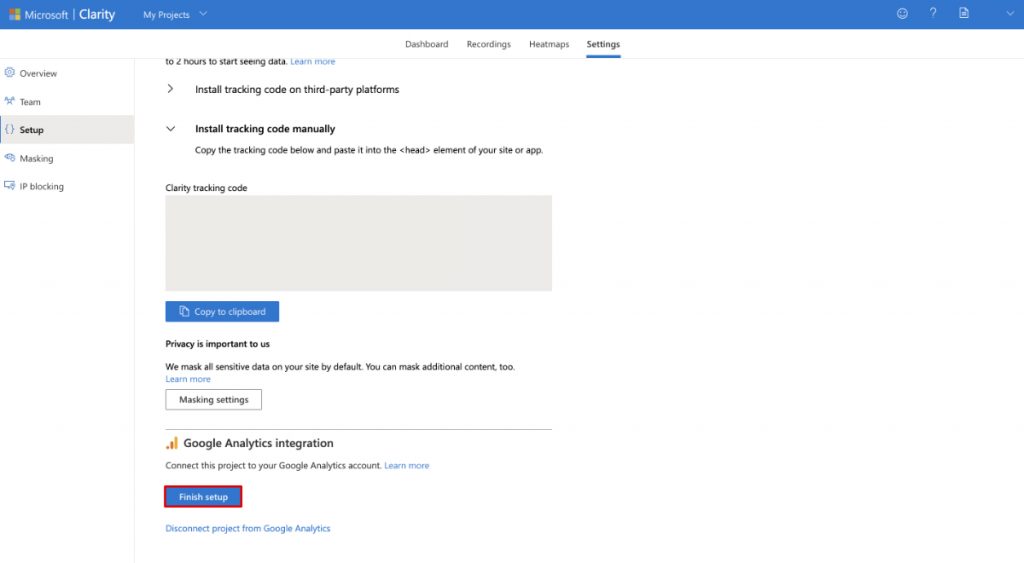Open the document notes icon in header
The height and width of the screenshot is (563, 1024).
pos(964,13)
